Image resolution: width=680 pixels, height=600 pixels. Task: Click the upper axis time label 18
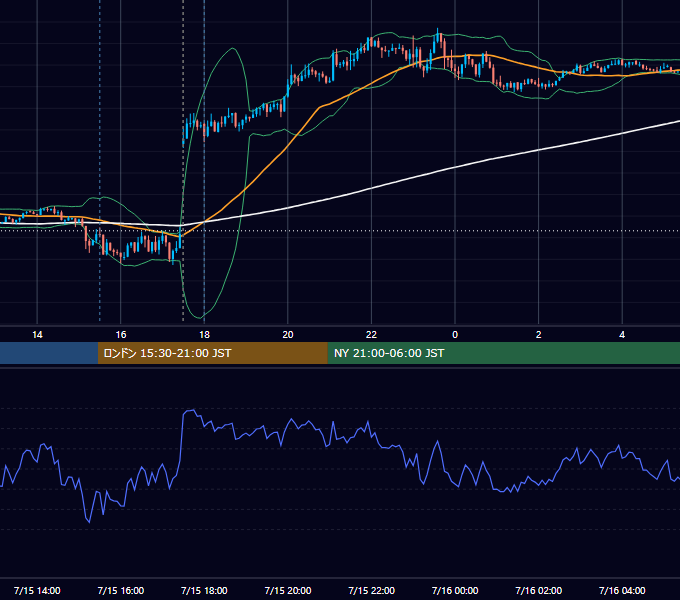(x=204, y=335)
